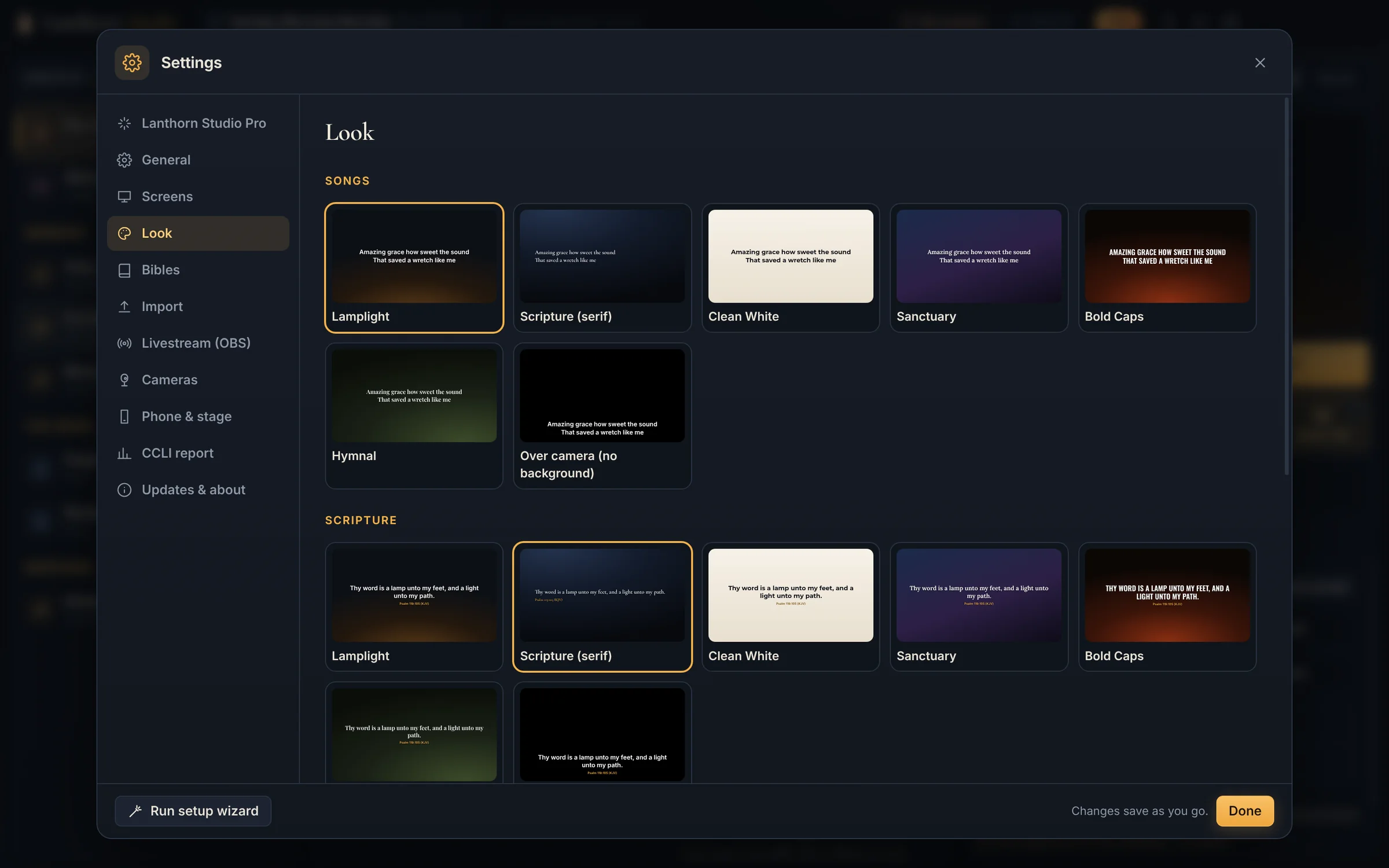Click the Screens monitor icon
The width and height of the screenshot is (1389, 868).
pyautogui.click(x=124, y=197)
